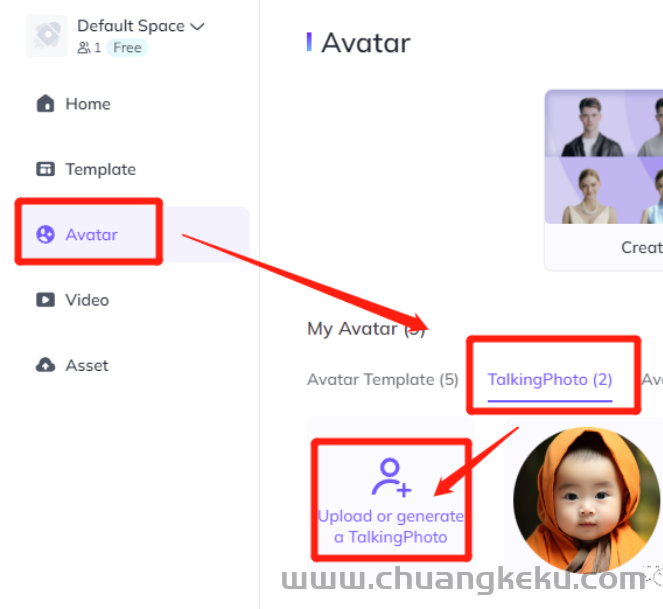Screen dimensions: 663x609
Task: Click the add-person icon for TalkingPhoto
Action: pos(391,477)
